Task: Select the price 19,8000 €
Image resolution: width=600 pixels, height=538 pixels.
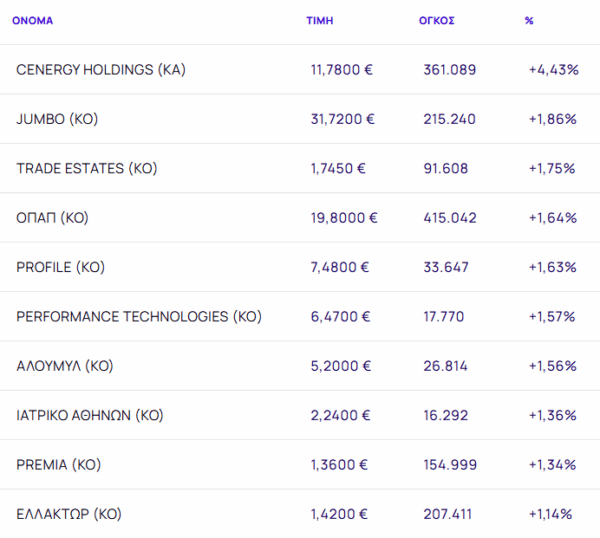Action: tap(344, 218)
